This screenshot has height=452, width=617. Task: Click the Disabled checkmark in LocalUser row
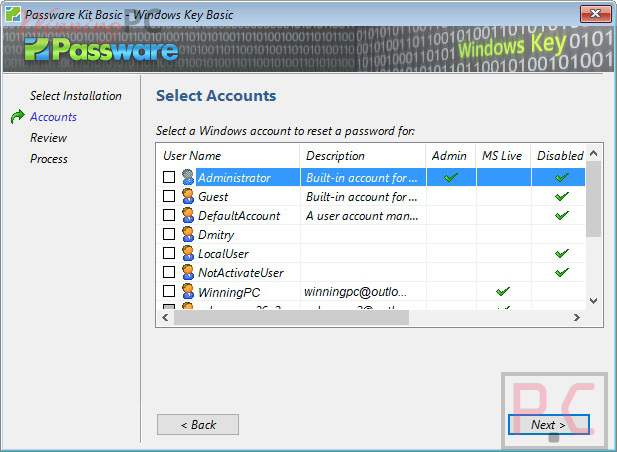point(562,253)
